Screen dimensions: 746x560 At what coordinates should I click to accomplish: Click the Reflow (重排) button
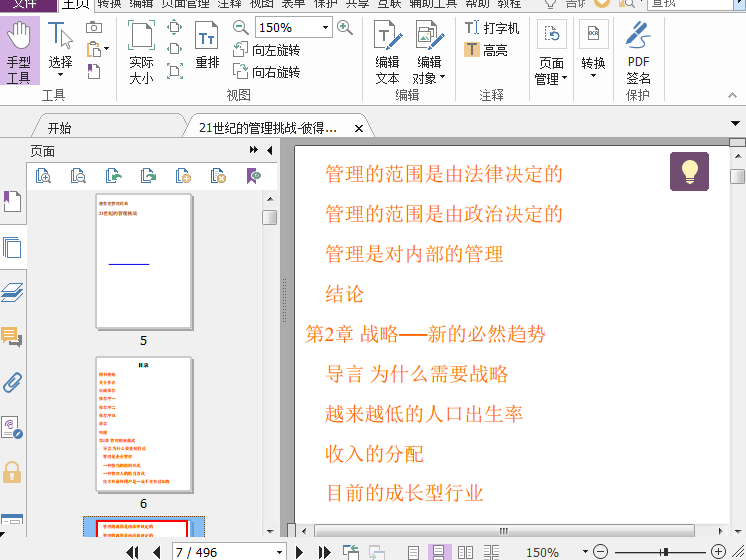tap(207, 46)
